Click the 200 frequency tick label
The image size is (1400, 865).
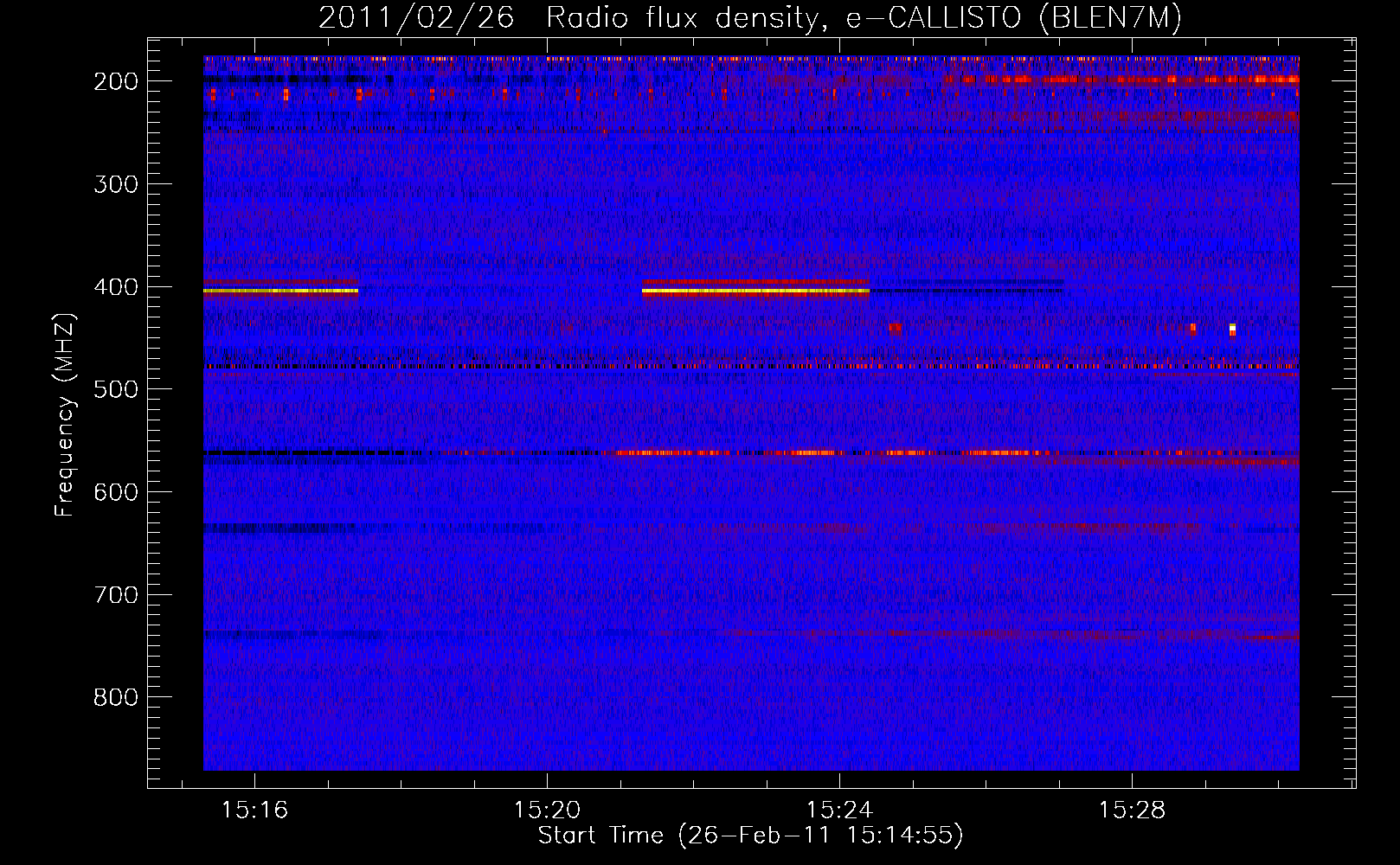coord(116,81)
